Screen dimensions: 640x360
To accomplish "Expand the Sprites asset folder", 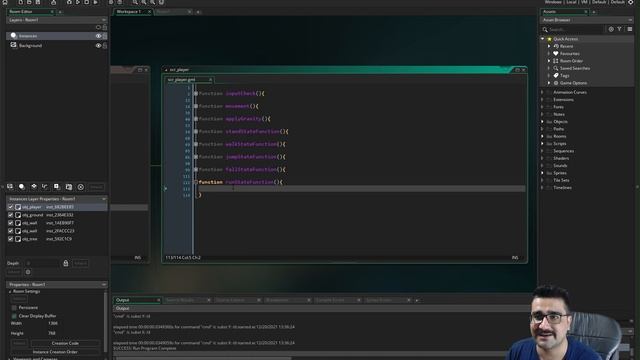I will (x=542, y=173).
